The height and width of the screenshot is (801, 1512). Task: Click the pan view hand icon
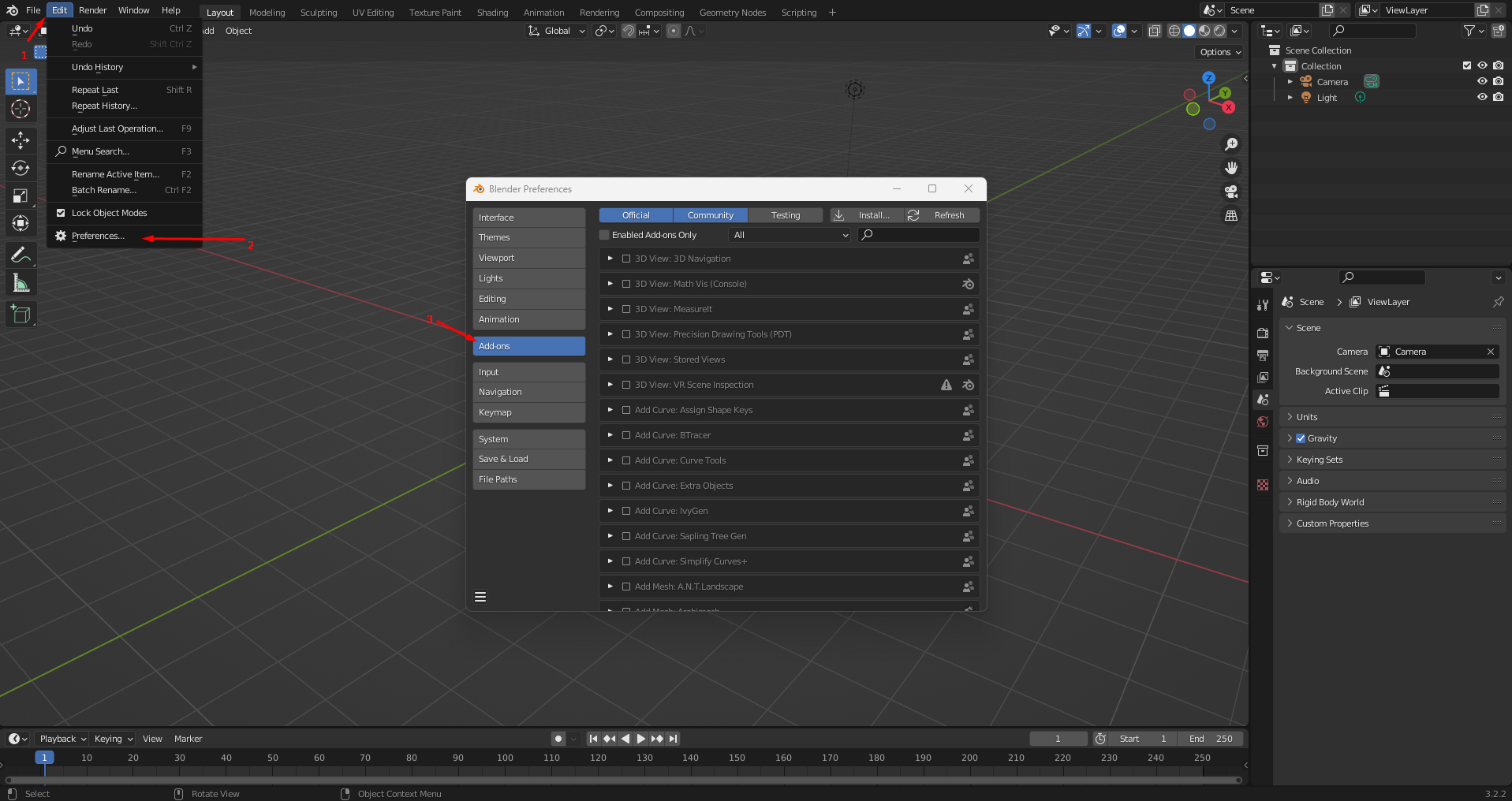[1230, 168]
